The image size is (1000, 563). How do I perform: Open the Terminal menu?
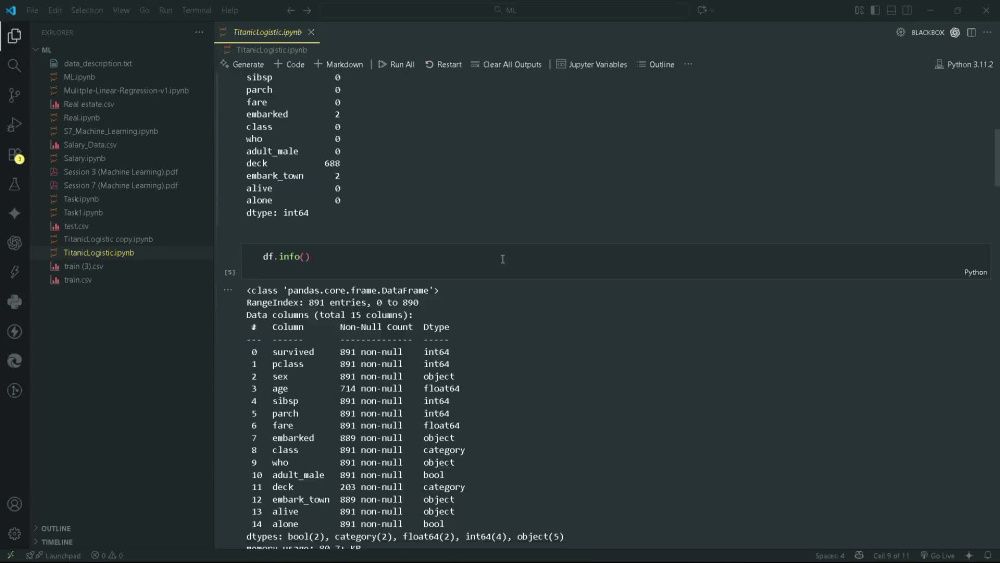[196, 10]
